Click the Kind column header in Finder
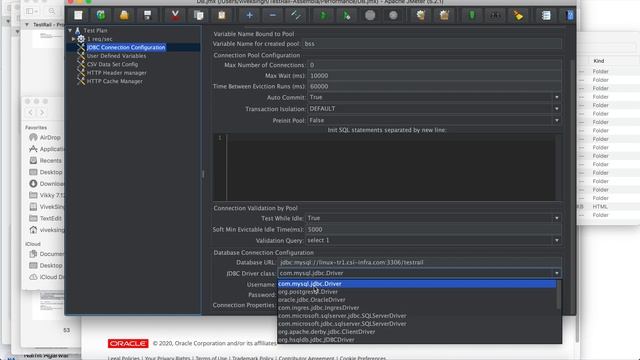Screen dimensions: 640x360 click(599, 61)
